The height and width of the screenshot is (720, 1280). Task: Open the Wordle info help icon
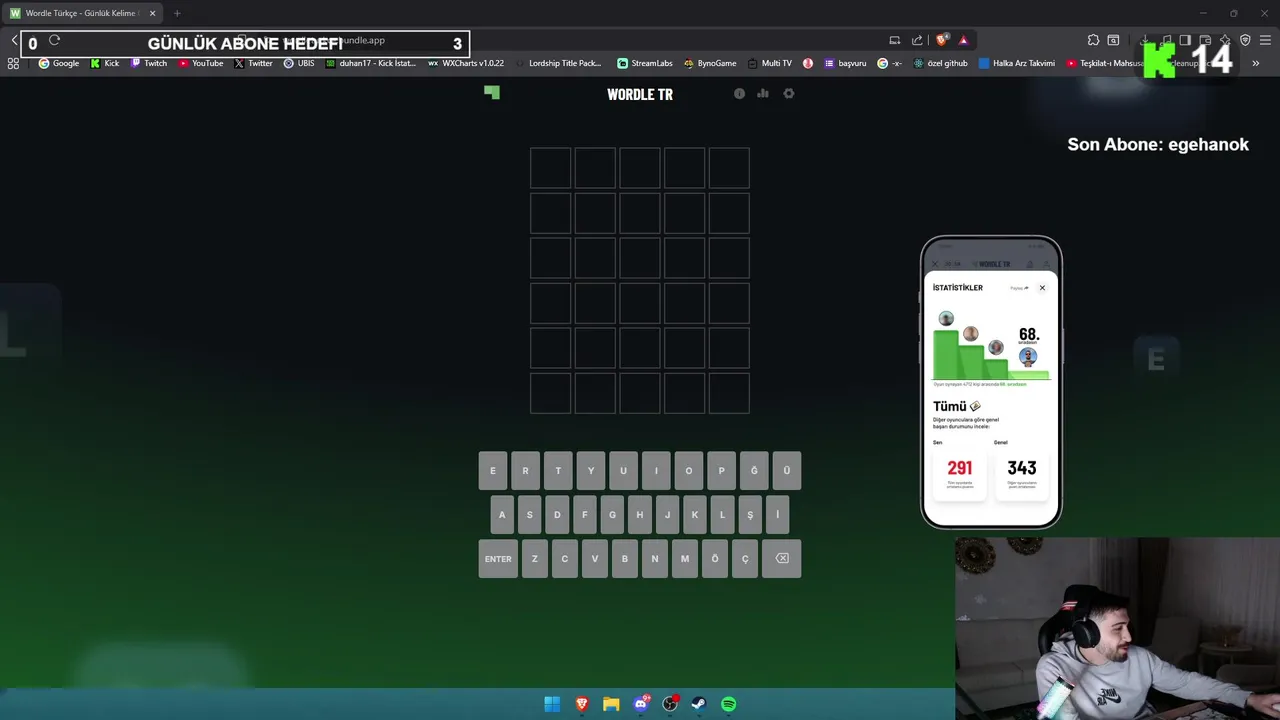click(x=740, y=93)
